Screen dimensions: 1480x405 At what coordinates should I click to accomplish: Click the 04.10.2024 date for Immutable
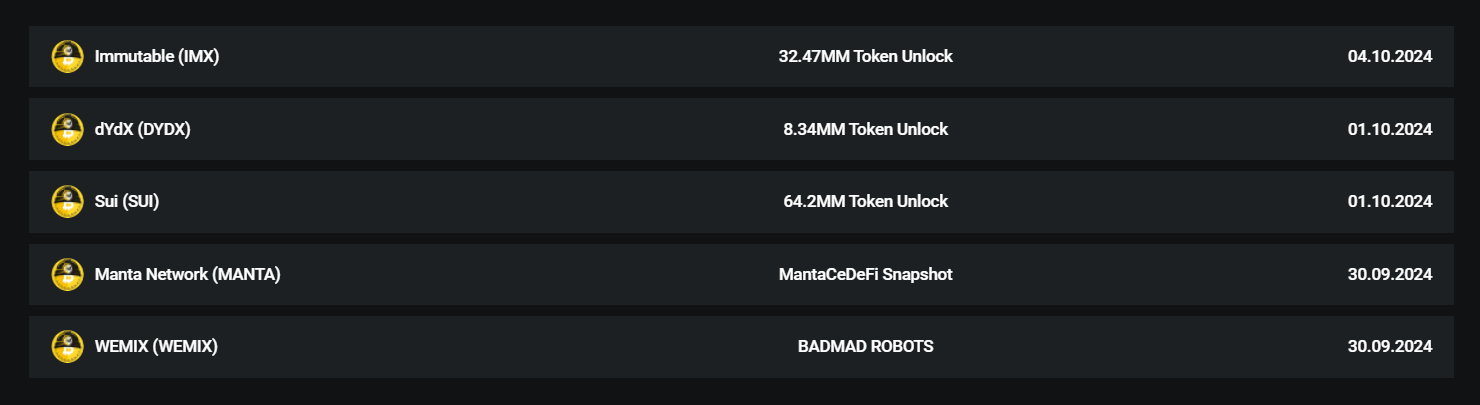(x=1390, y=57)
